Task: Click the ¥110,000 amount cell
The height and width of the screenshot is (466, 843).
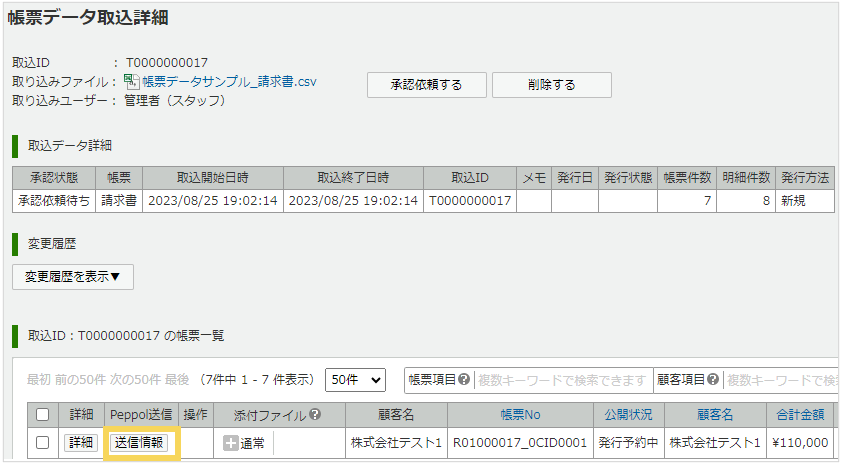Action: (x=800, y=443)
